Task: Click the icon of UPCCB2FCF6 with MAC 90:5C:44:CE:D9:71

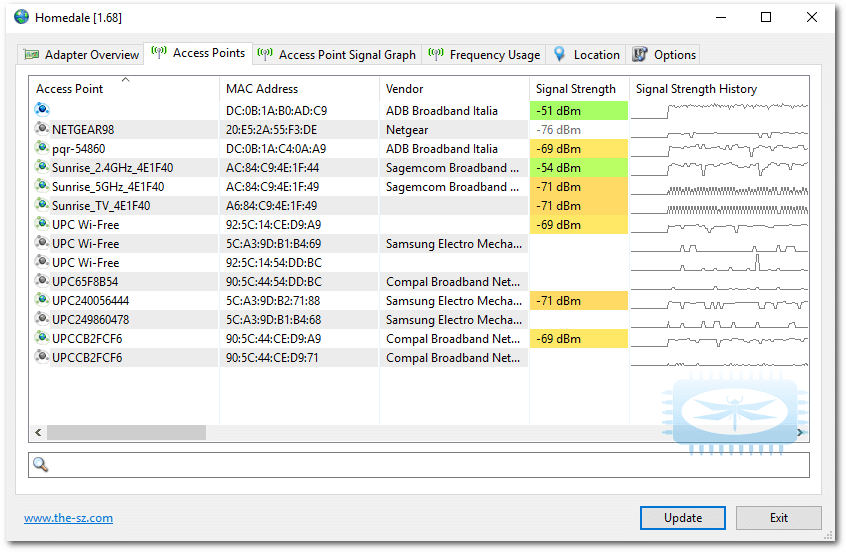Action: 42,356
